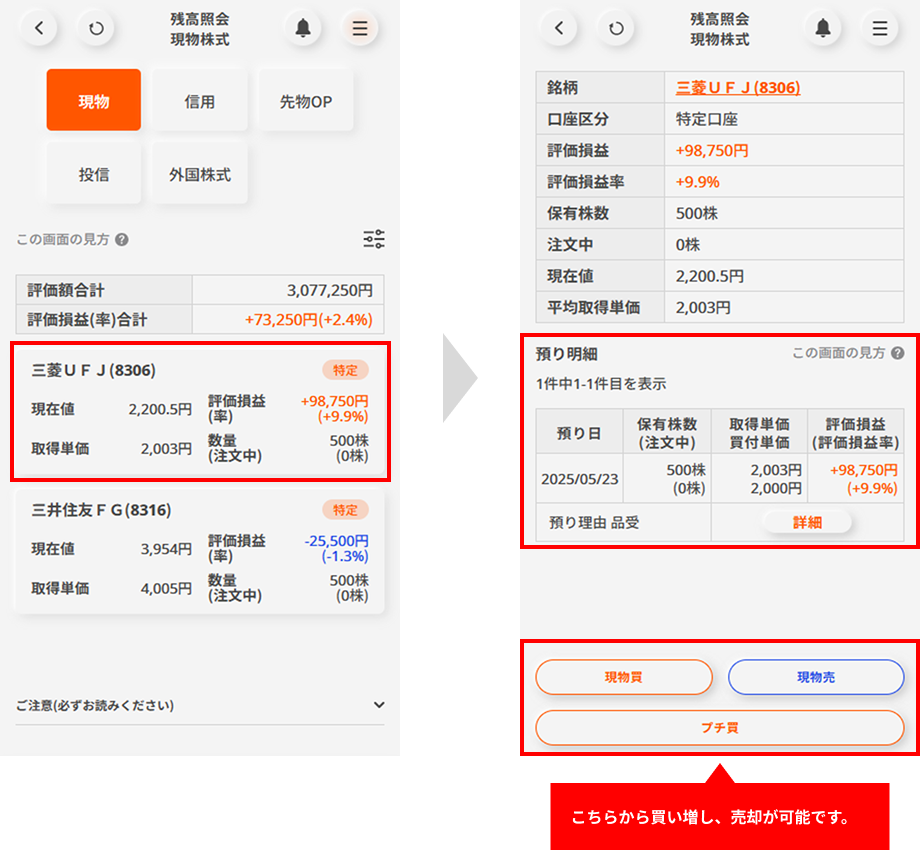This screenshot has width=920, height=850.
Task: Expand ご注意(必ずお読みください) section
Action: pyautogui.click(x=378, y=705)
